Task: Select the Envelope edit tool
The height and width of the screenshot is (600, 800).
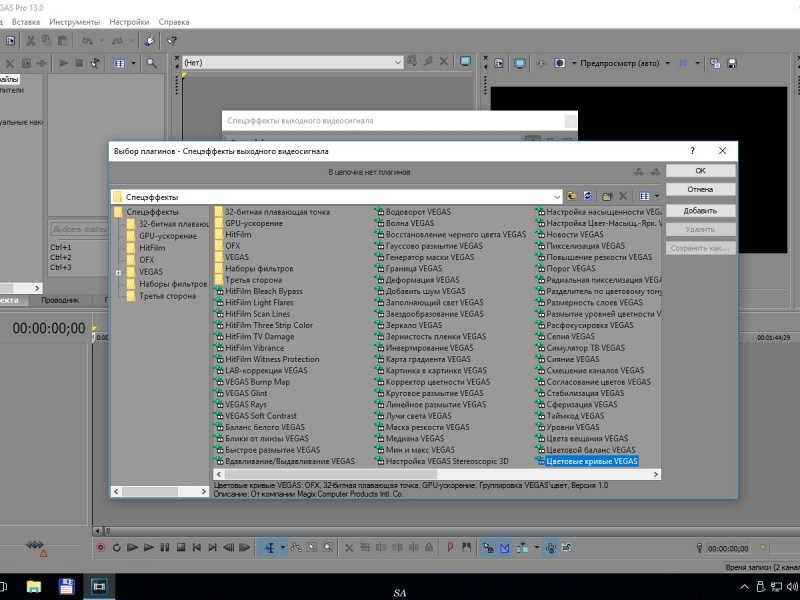Action: coord(295,547)
